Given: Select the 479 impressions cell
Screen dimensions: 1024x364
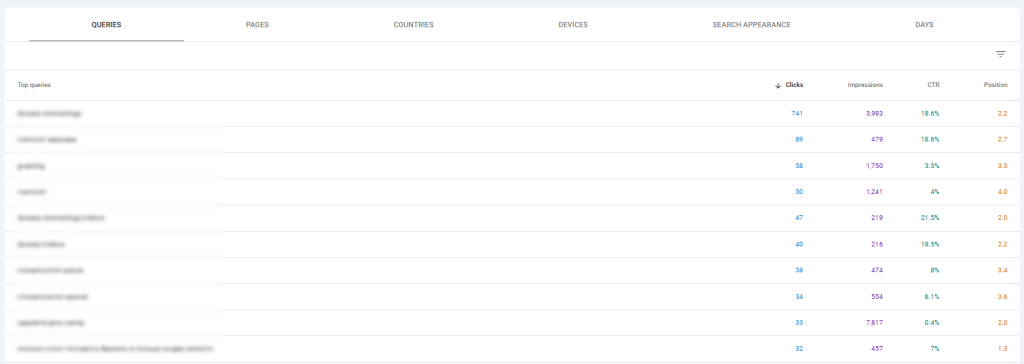Looking at the screenshot, I should pos(877,140).
